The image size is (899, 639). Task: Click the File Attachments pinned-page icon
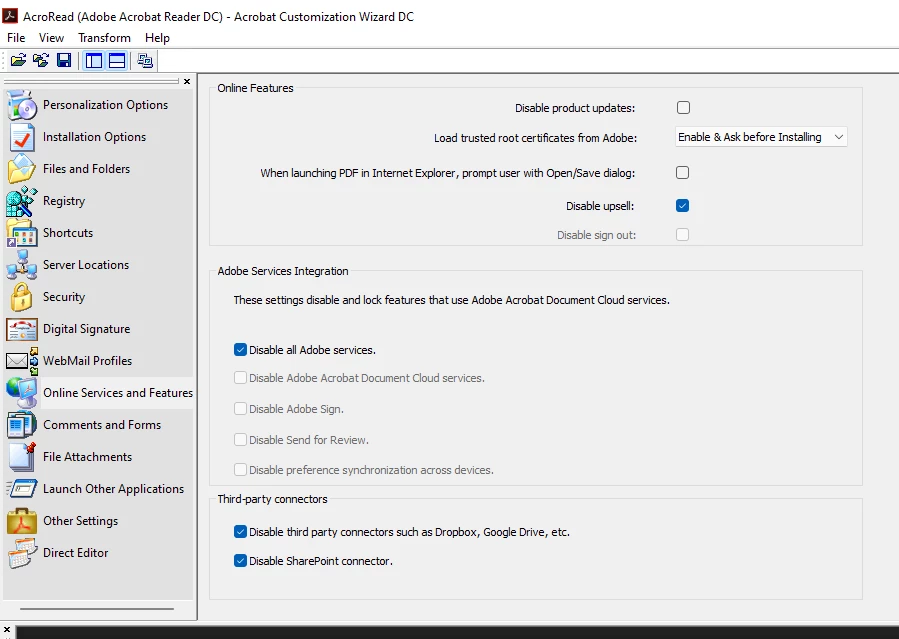click(x=22, y=457)
